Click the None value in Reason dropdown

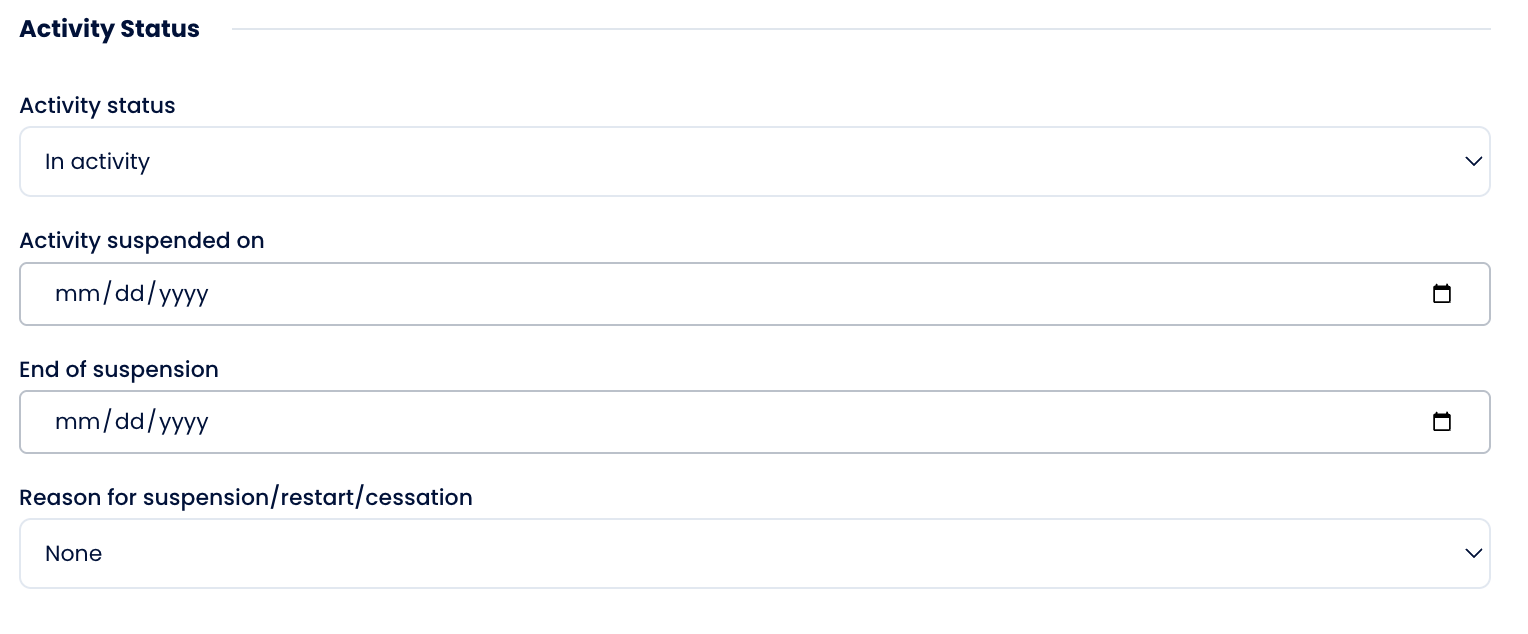[x=73, y=554]
